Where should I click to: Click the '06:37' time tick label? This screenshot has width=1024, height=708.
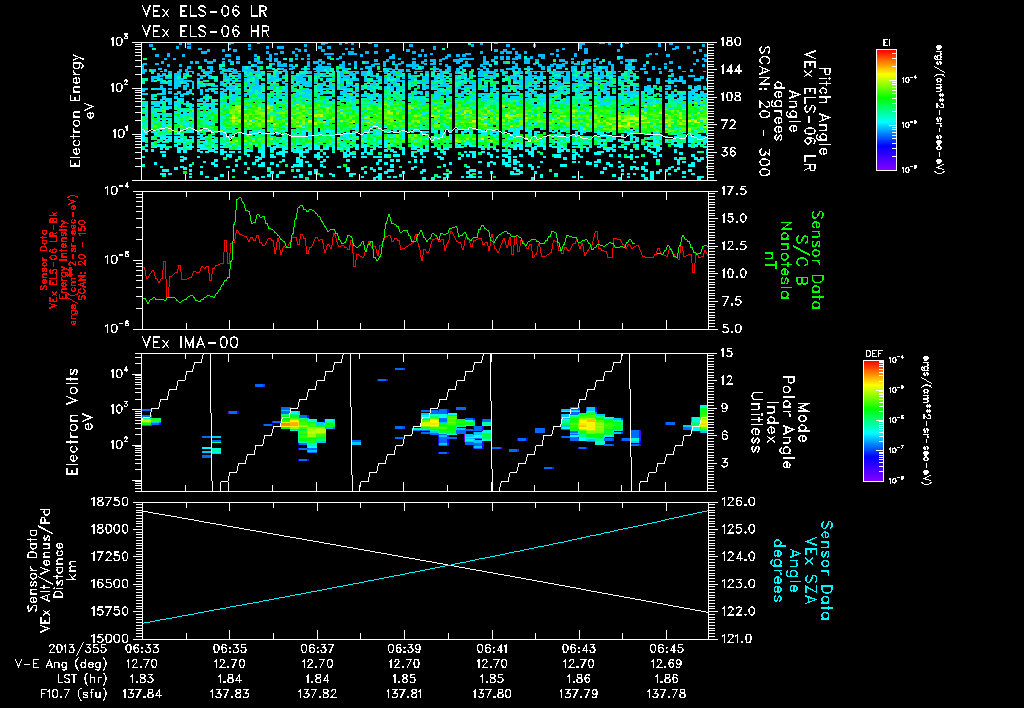[x=317, y=649]
